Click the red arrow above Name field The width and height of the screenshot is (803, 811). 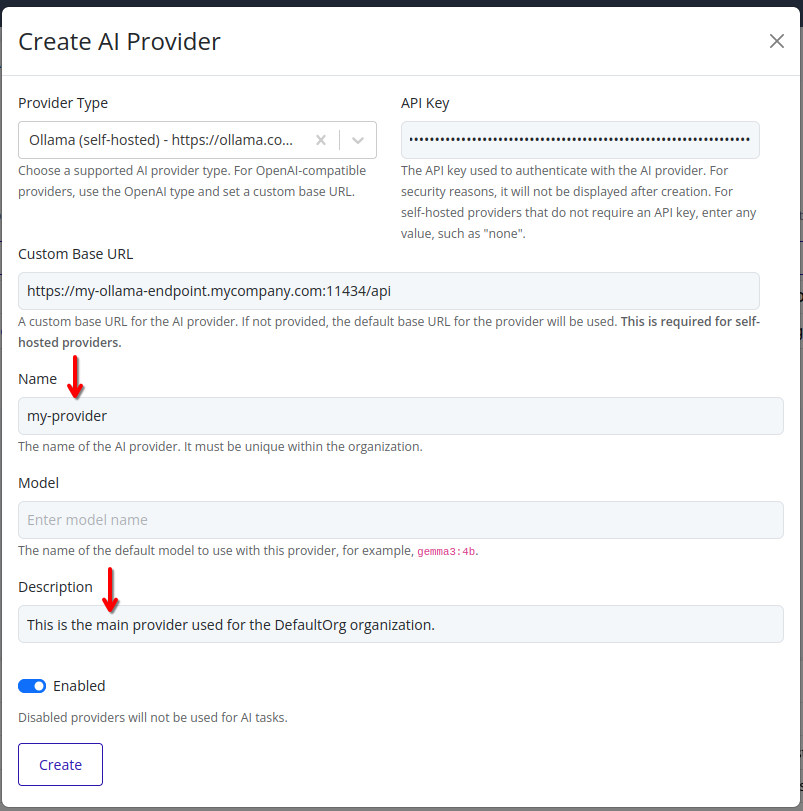75,380
